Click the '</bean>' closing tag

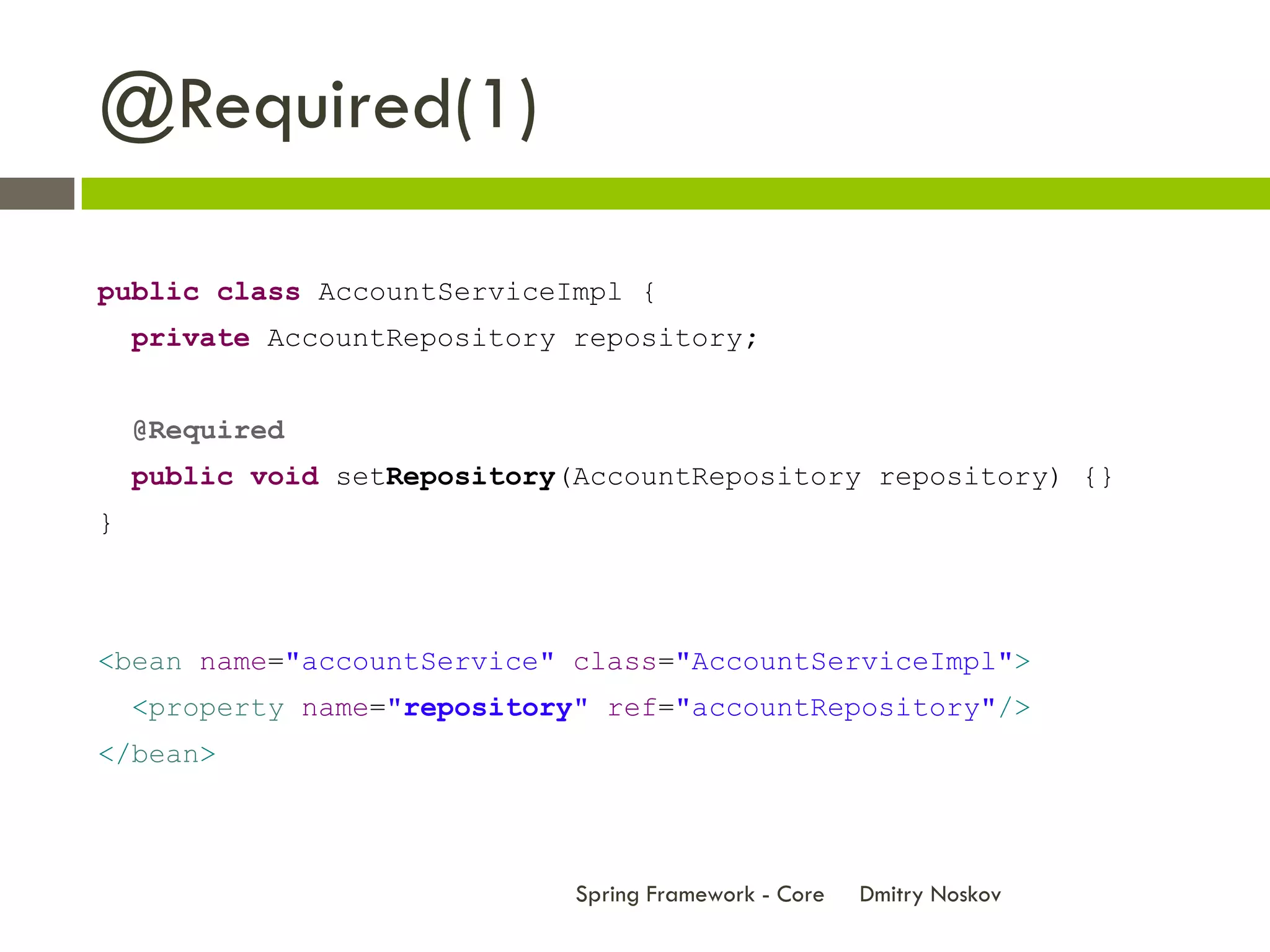pos(157,754)
